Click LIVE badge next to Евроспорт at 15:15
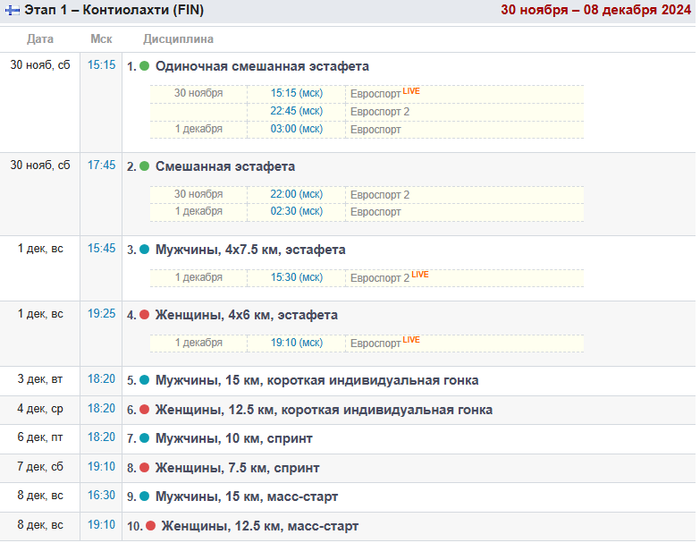700x543 pixels. point(411,91)
